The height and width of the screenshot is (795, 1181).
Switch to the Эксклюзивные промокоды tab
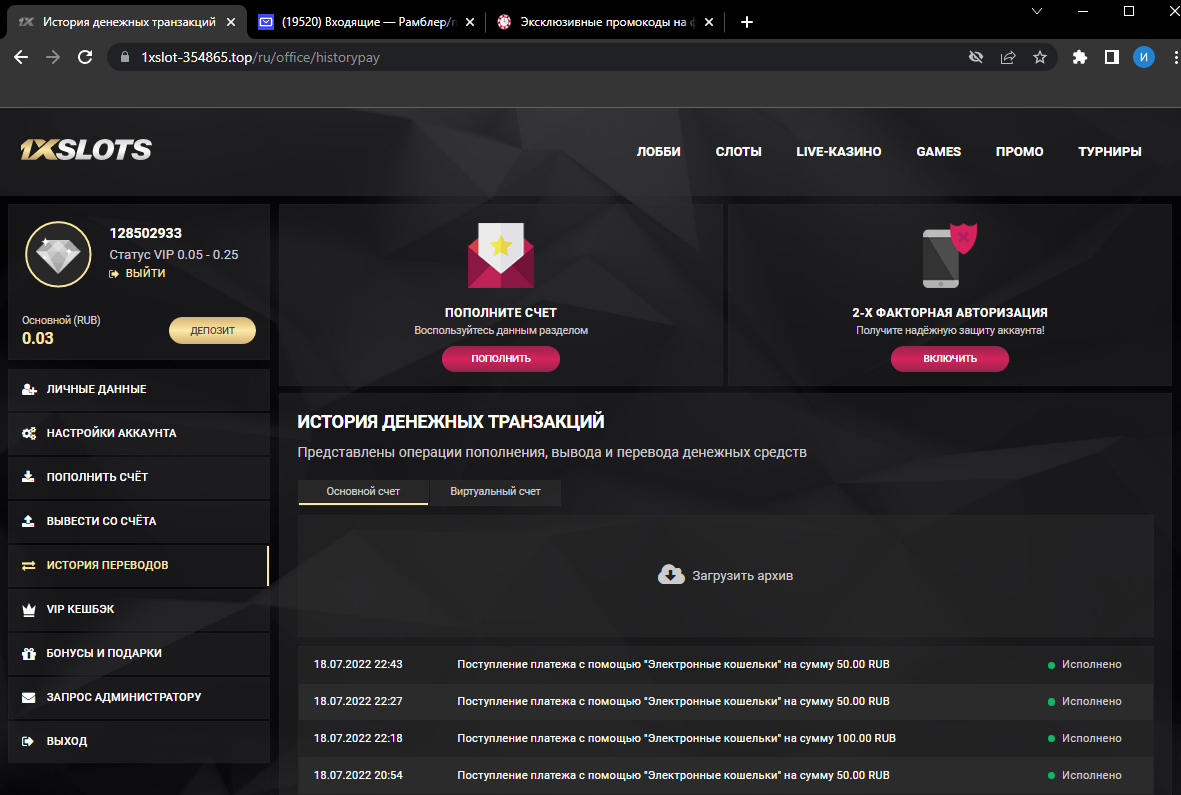606,22
